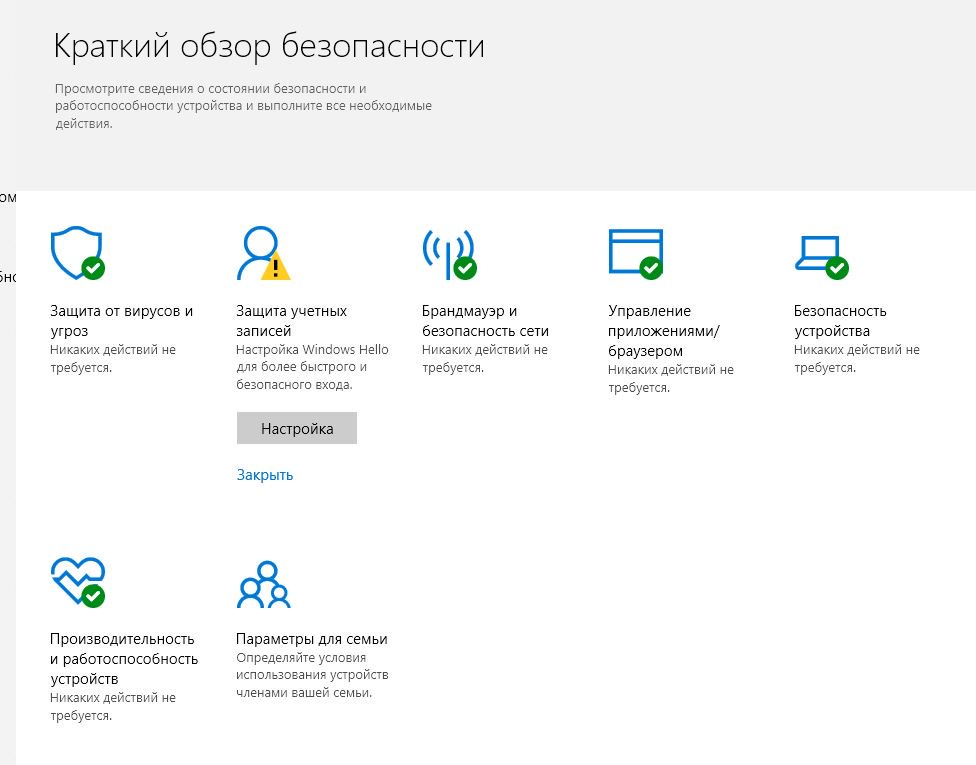Open the firewall and network antenna icon
The height and width of the screenshot is (765, 976).
pyautogui.click(x=449, y=253)
